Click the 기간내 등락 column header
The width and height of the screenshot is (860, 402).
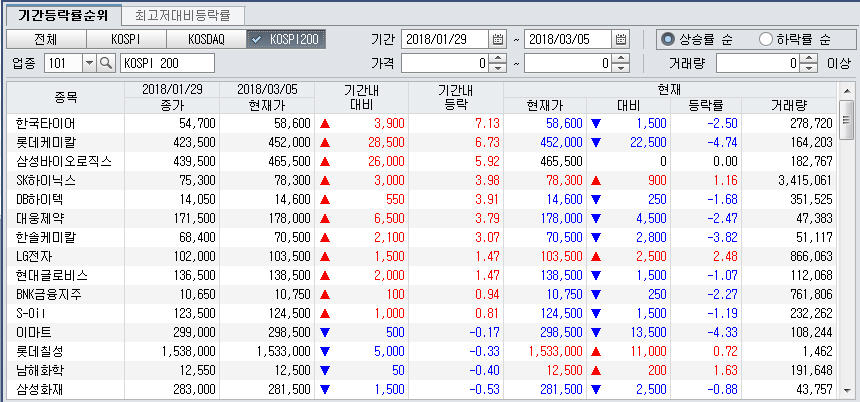tap(456, 98)
